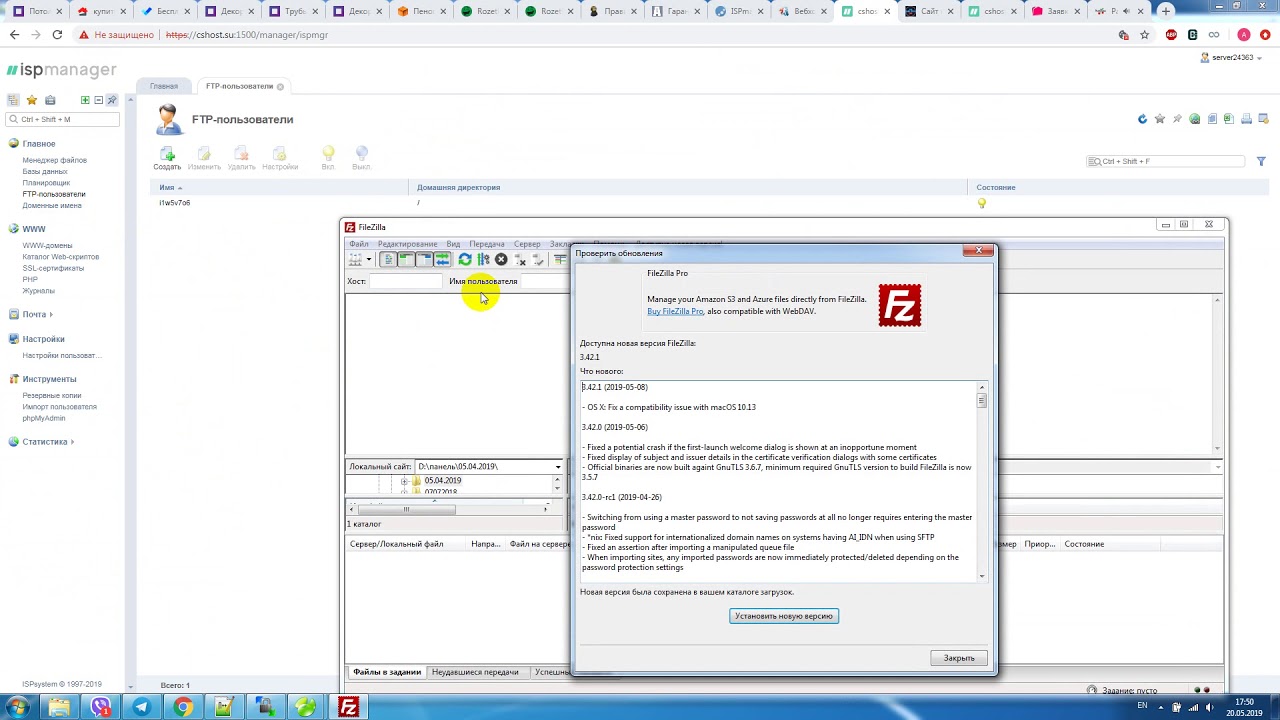The height and width of the screenshot is (720, 1280).
Task: Open SSL-сертификаты in the sidebar
Action: [x=53, y=268]
